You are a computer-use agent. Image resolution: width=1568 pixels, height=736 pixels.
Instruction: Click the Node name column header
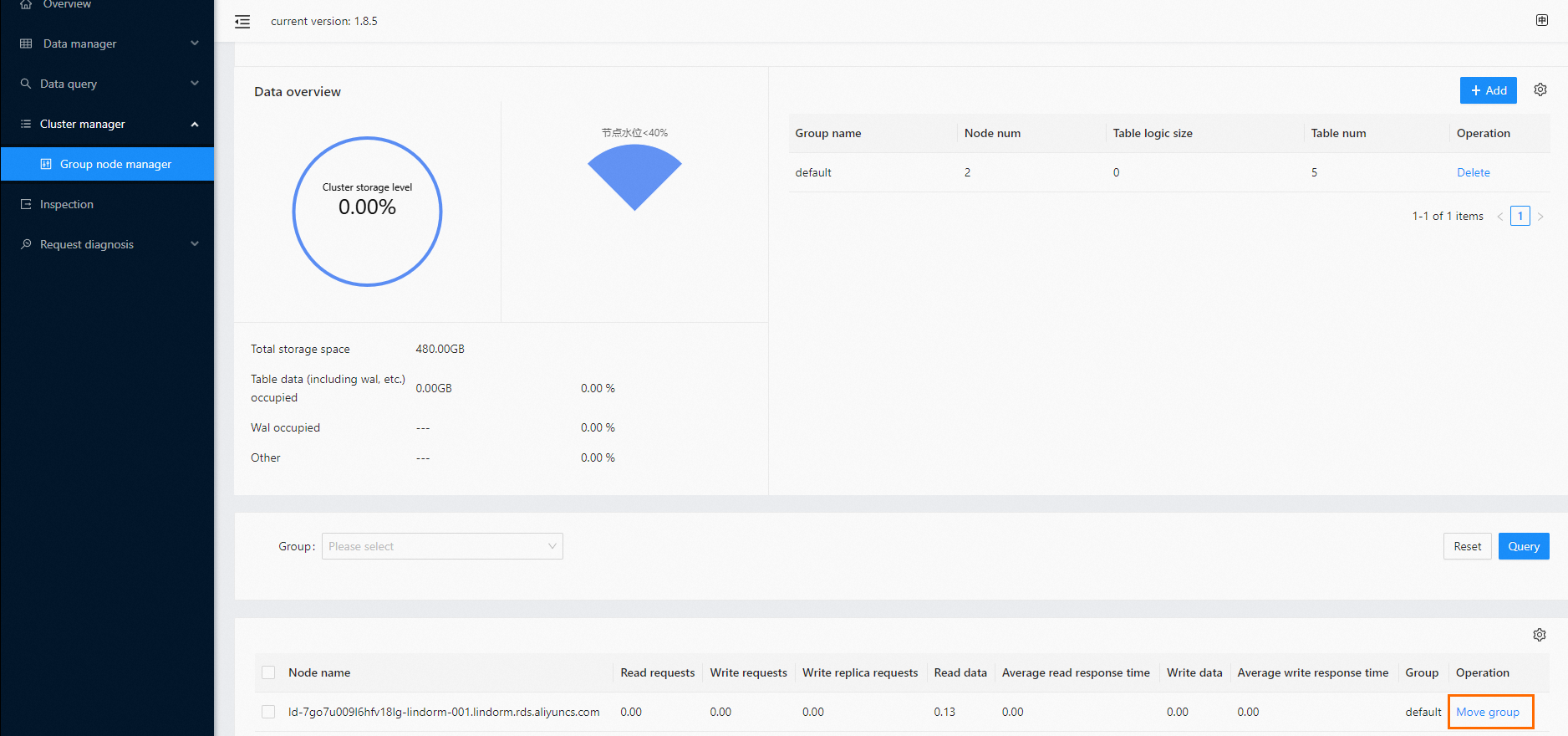click(319, 672)
